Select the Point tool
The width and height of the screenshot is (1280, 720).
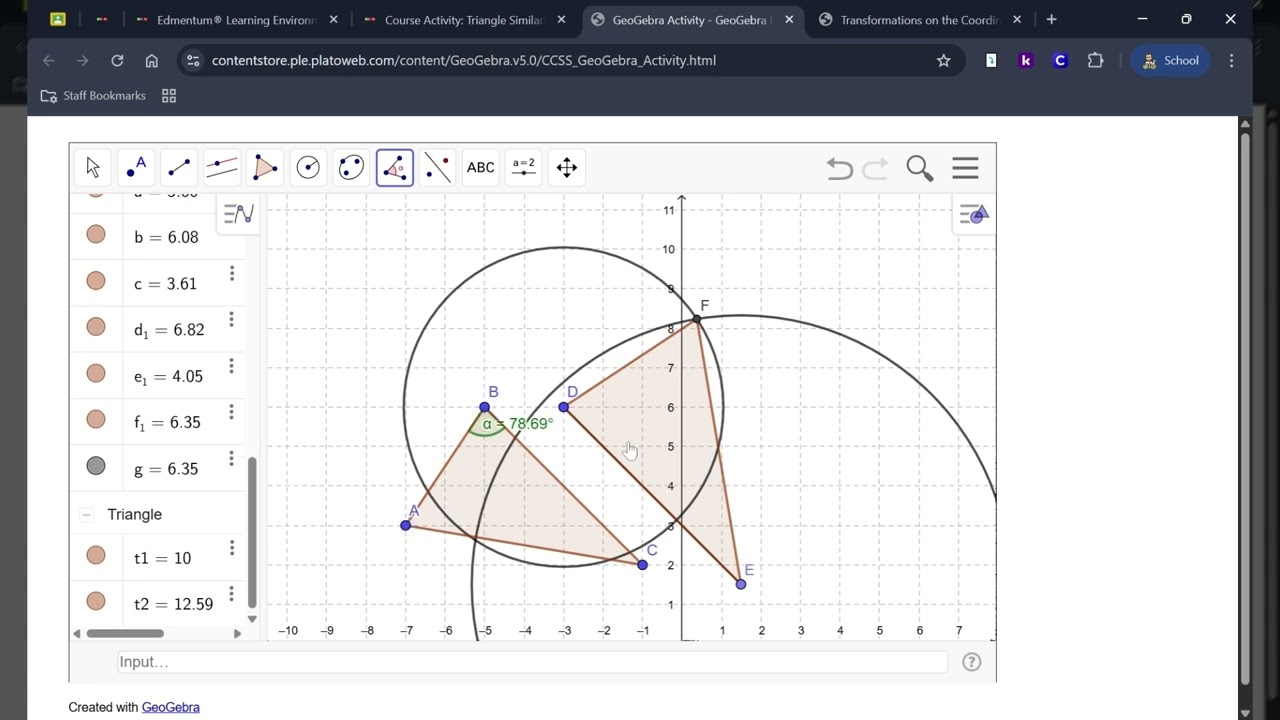point(136,168)
